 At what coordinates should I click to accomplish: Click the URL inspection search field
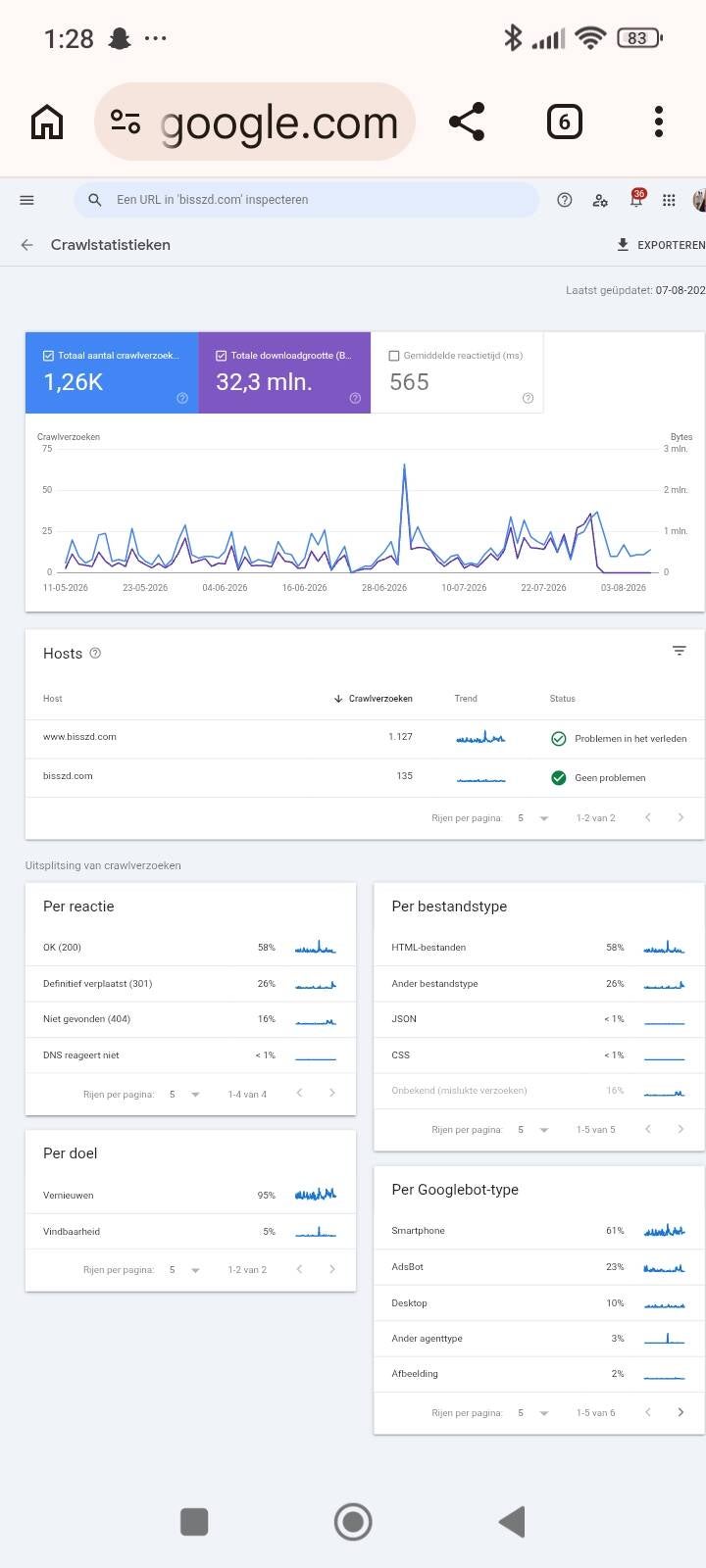306,200
